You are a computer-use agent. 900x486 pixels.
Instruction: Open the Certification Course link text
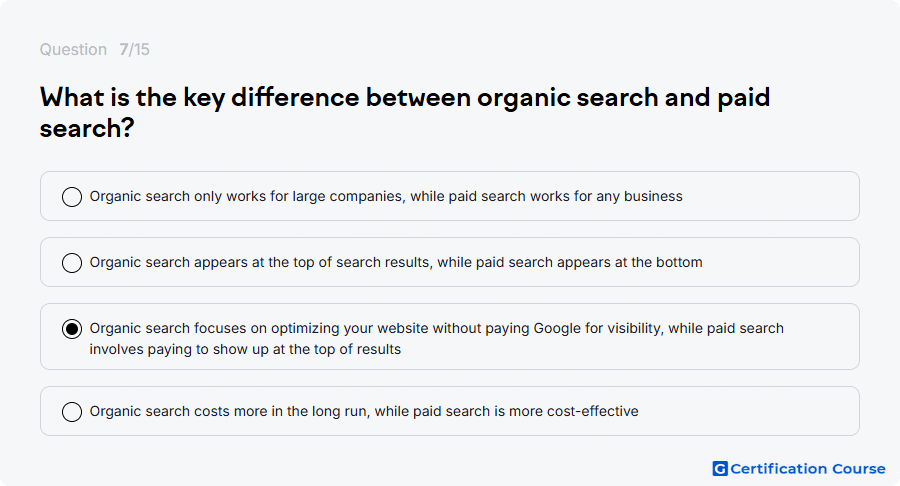tap(808, 469)
